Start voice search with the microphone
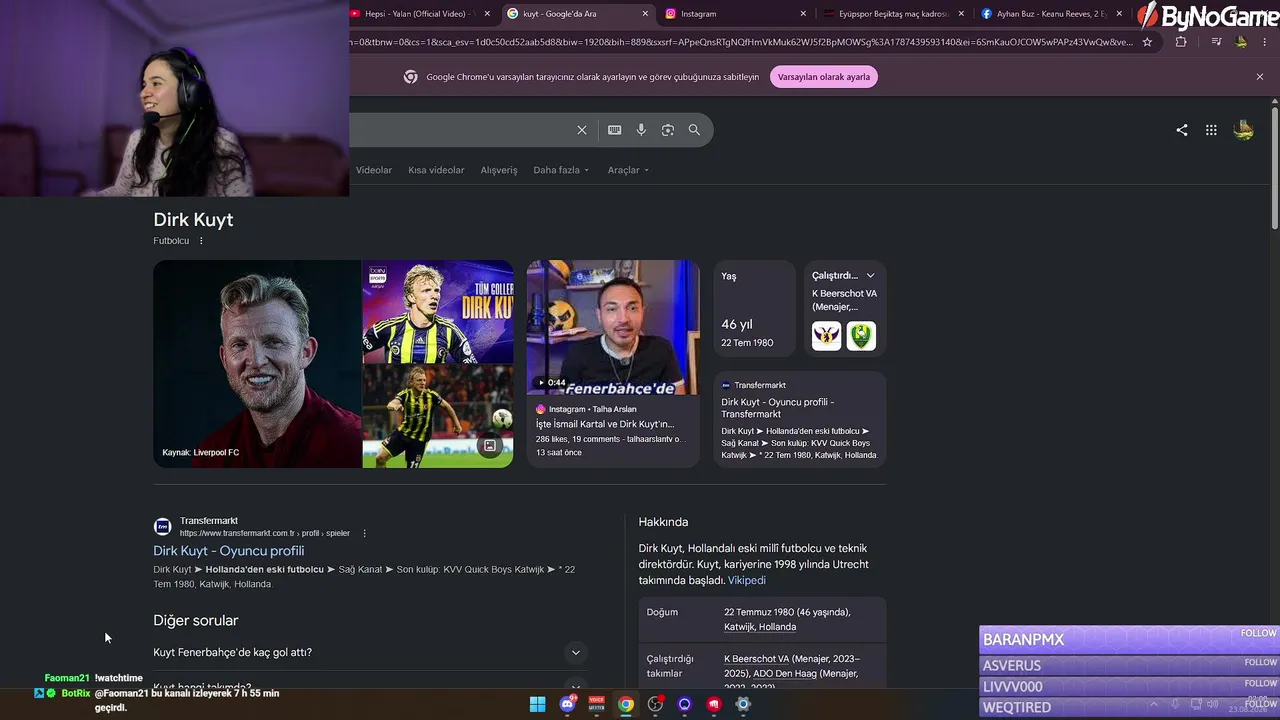 pos(641,130)
